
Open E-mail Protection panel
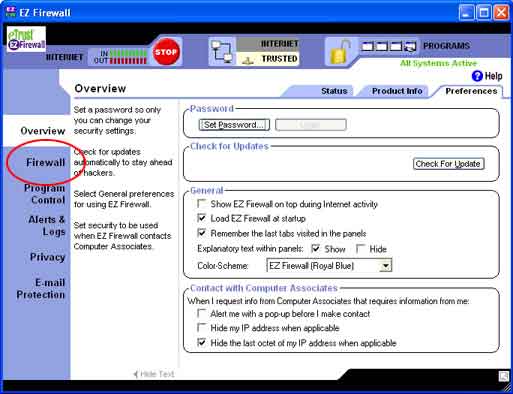(x=41, y=288)
